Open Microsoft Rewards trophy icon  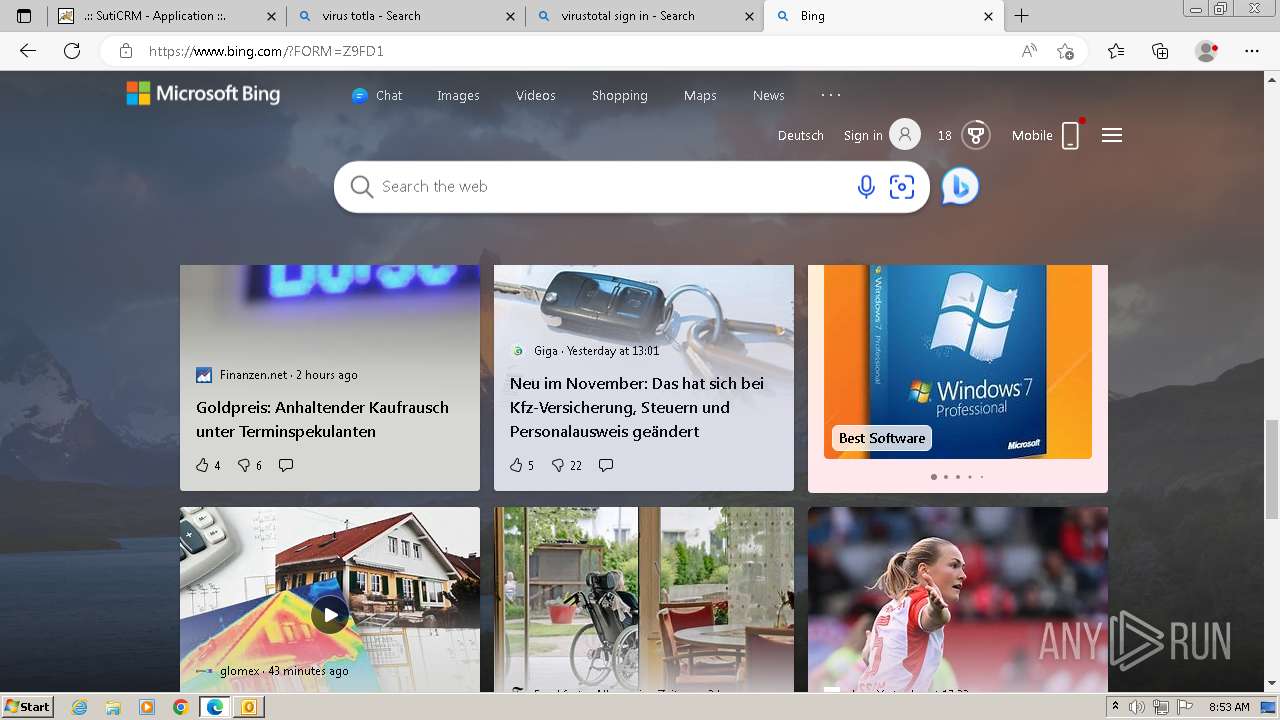point(976,135)
